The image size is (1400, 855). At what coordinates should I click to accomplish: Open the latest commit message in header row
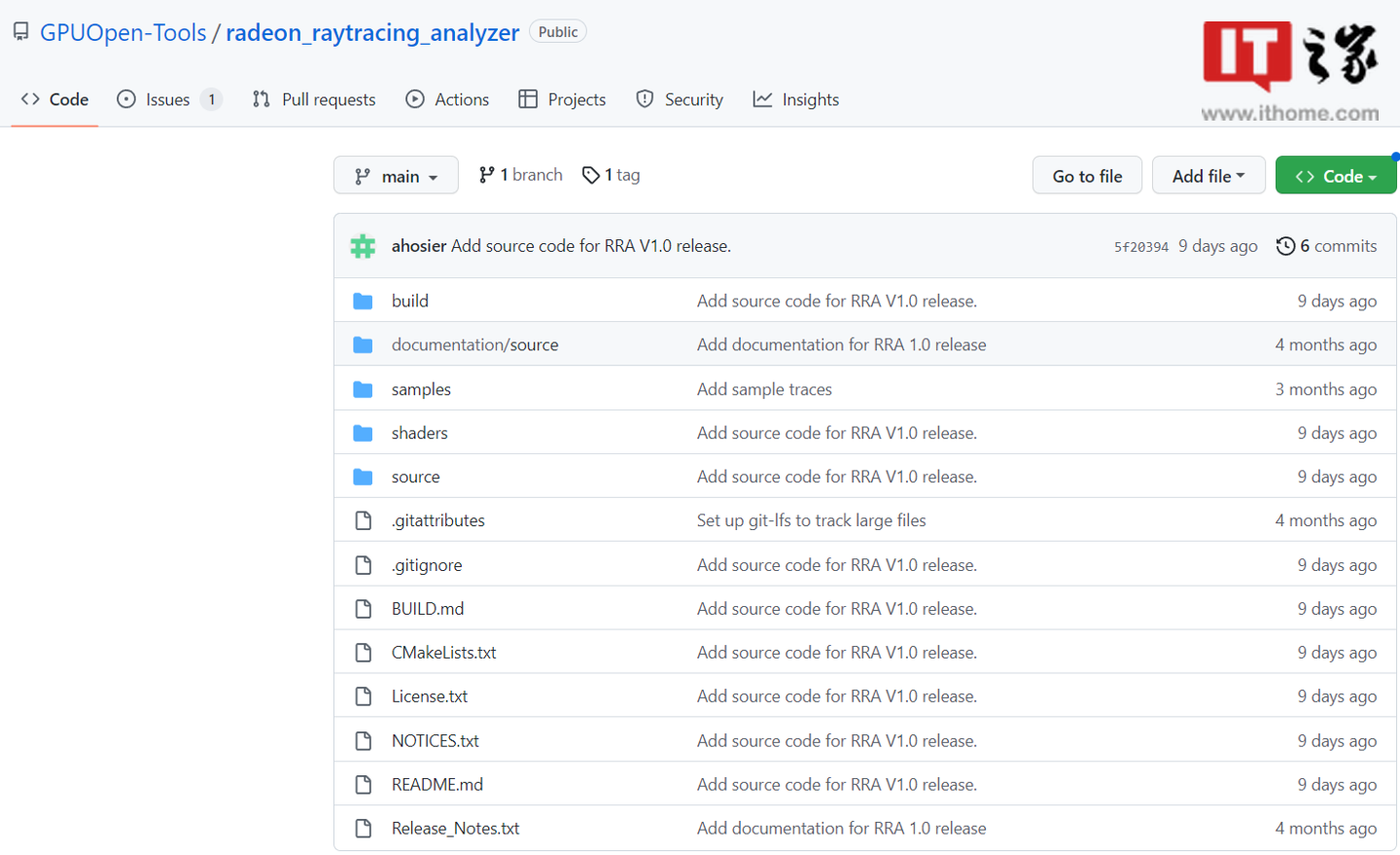pos(591,246)
